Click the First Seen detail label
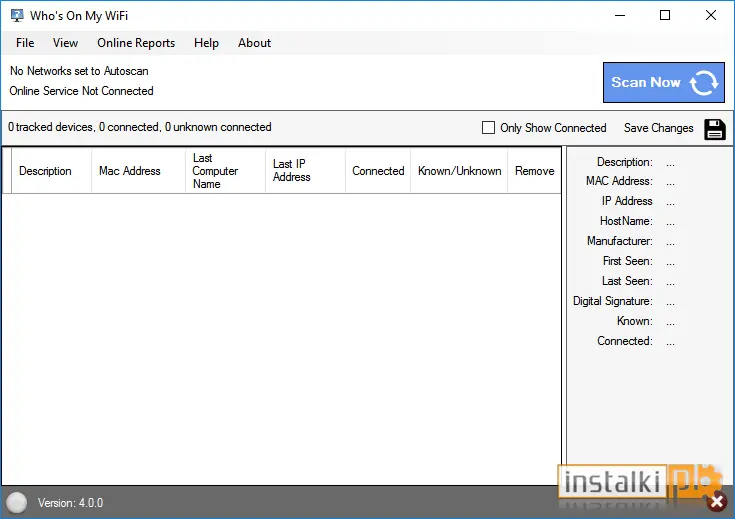The image size is (735, 519). pos(628,261)
